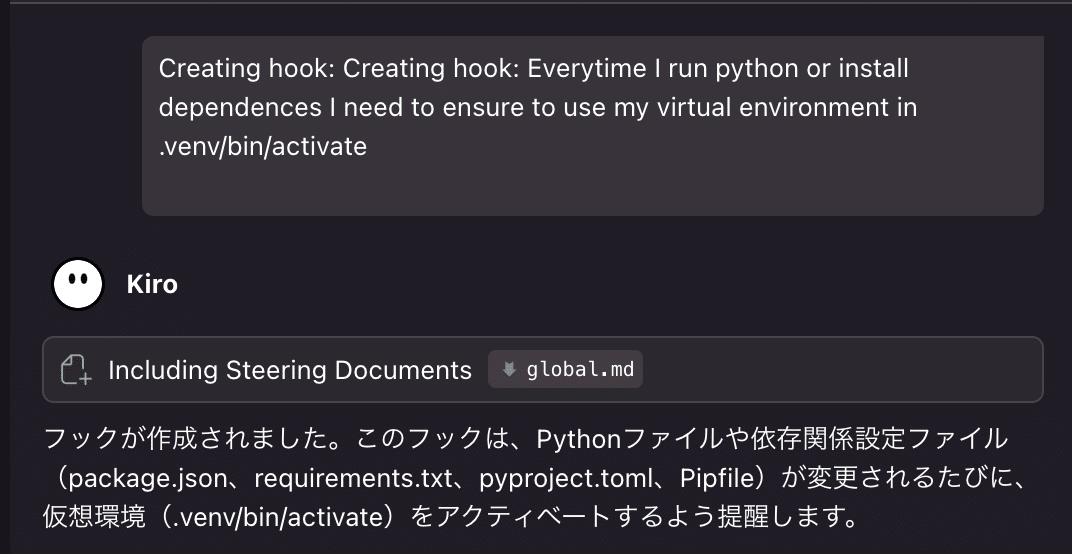Open the global.md steering file chip
The image size is (1072, 554).
pyautogui.click(x=566, y=370)
